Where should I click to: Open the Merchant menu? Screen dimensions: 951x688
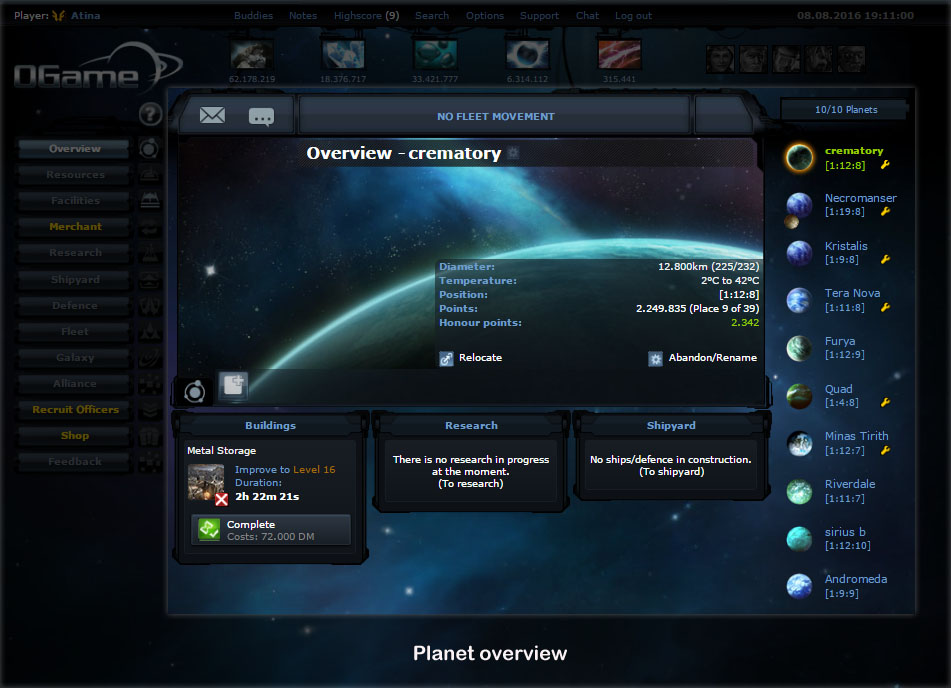tap(75, 227)
